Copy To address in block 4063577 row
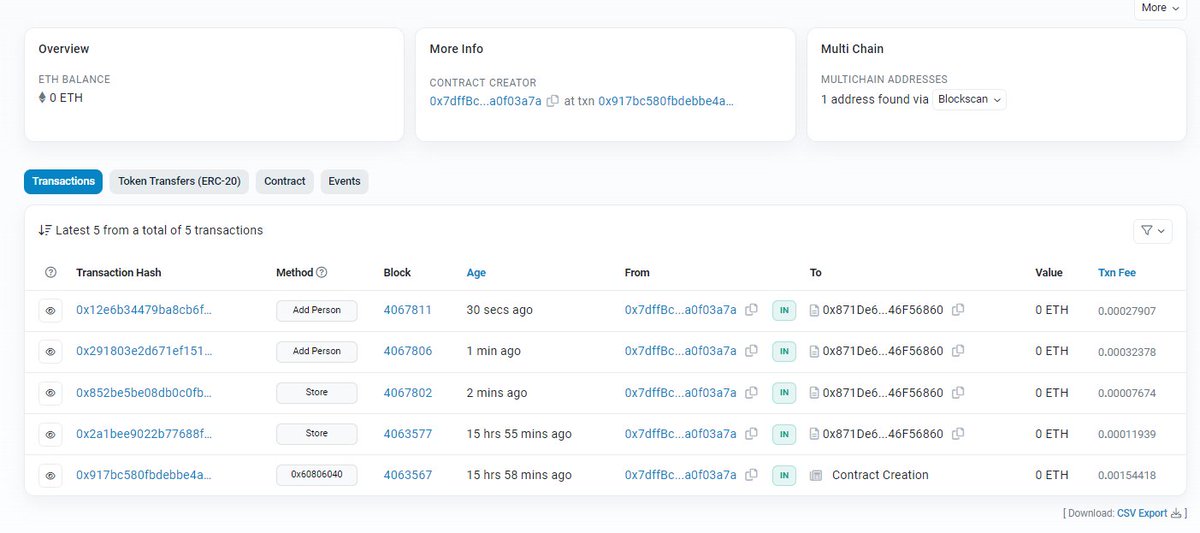The image size is (1200, 533). coord(958,434)
